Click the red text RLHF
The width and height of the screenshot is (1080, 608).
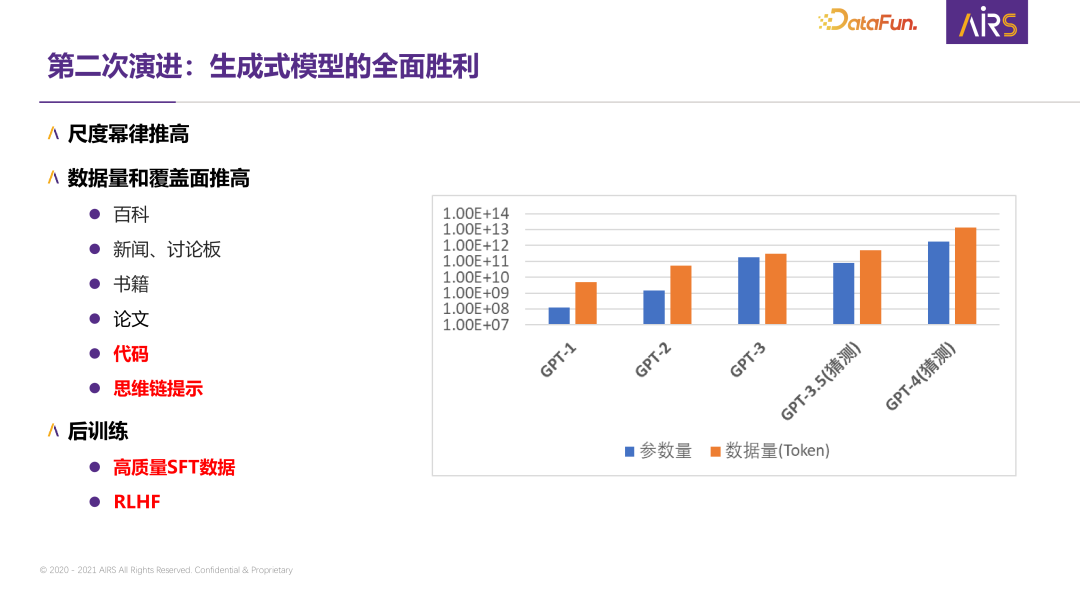coord(137,502)
